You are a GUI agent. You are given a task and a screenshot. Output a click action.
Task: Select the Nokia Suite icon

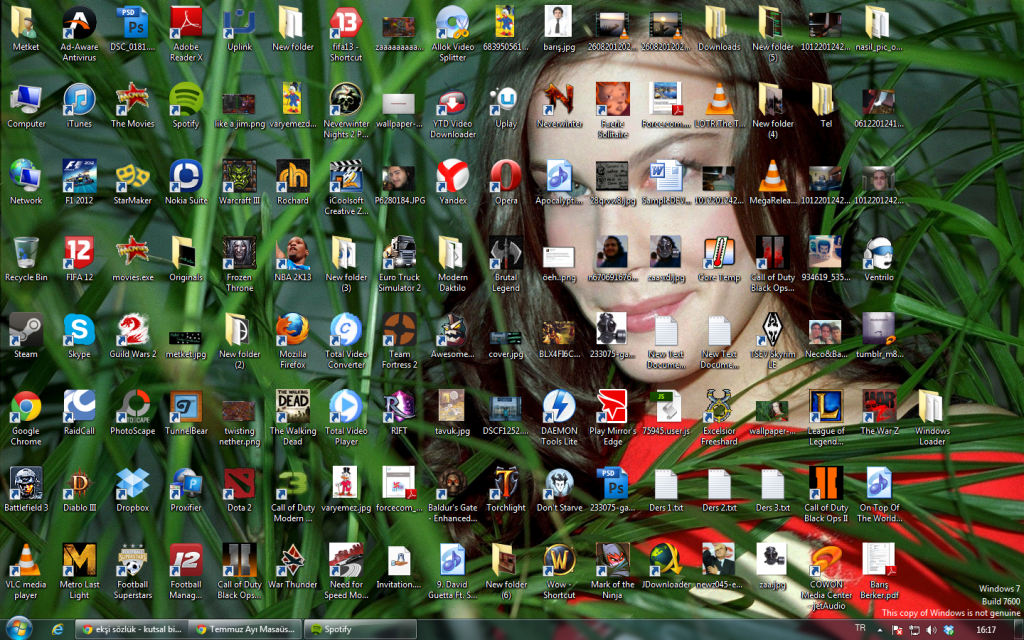pyautogui.click(x=186, y=177)
